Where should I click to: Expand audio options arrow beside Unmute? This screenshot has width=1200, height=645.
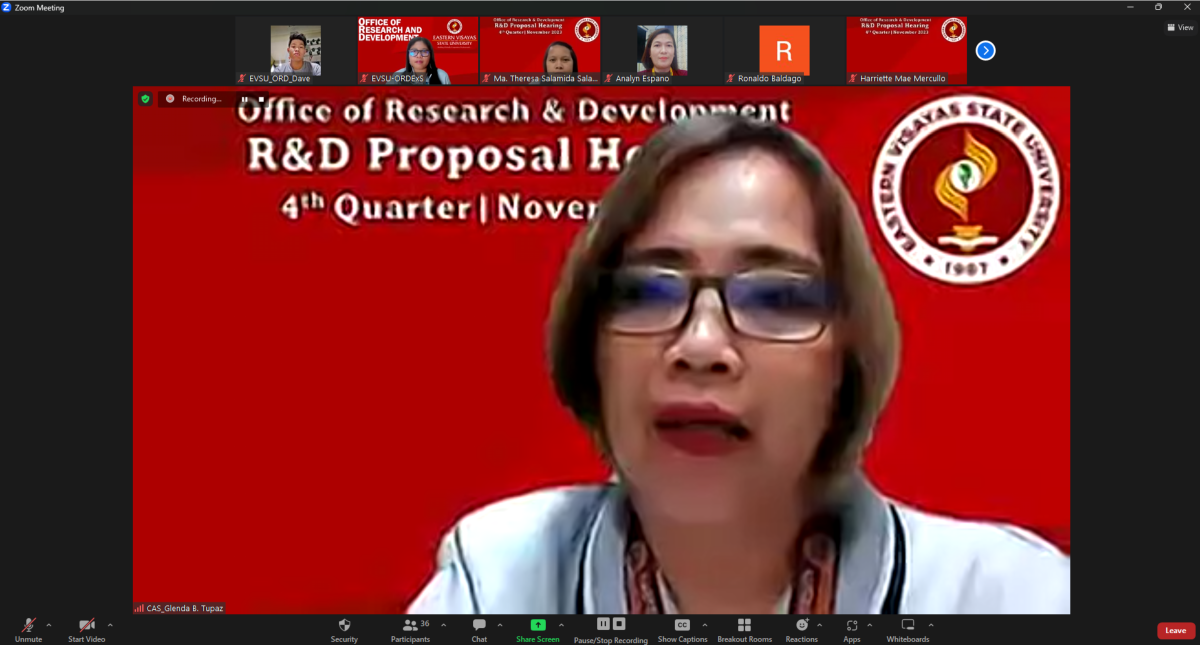(x=49, y=625)
